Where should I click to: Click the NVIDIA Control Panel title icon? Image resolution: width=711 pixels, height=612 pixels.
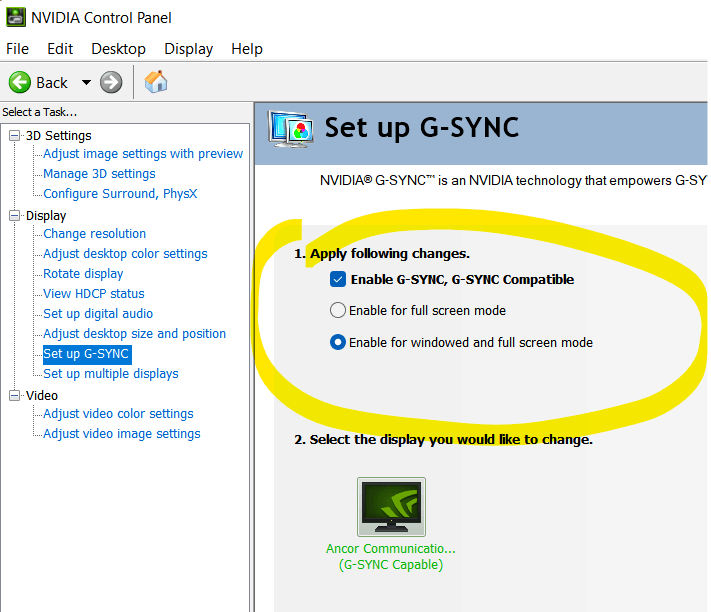[15, 17]
